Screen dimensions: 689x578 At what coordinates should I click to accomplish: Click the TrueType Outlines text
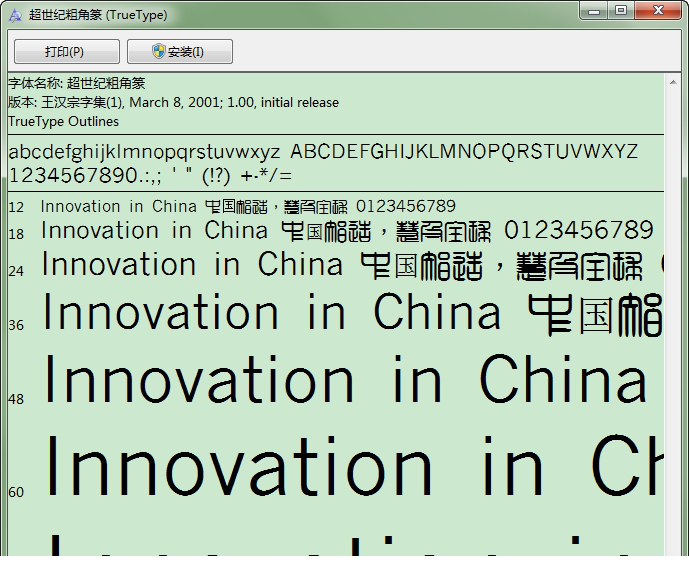[x=64, y=121]
